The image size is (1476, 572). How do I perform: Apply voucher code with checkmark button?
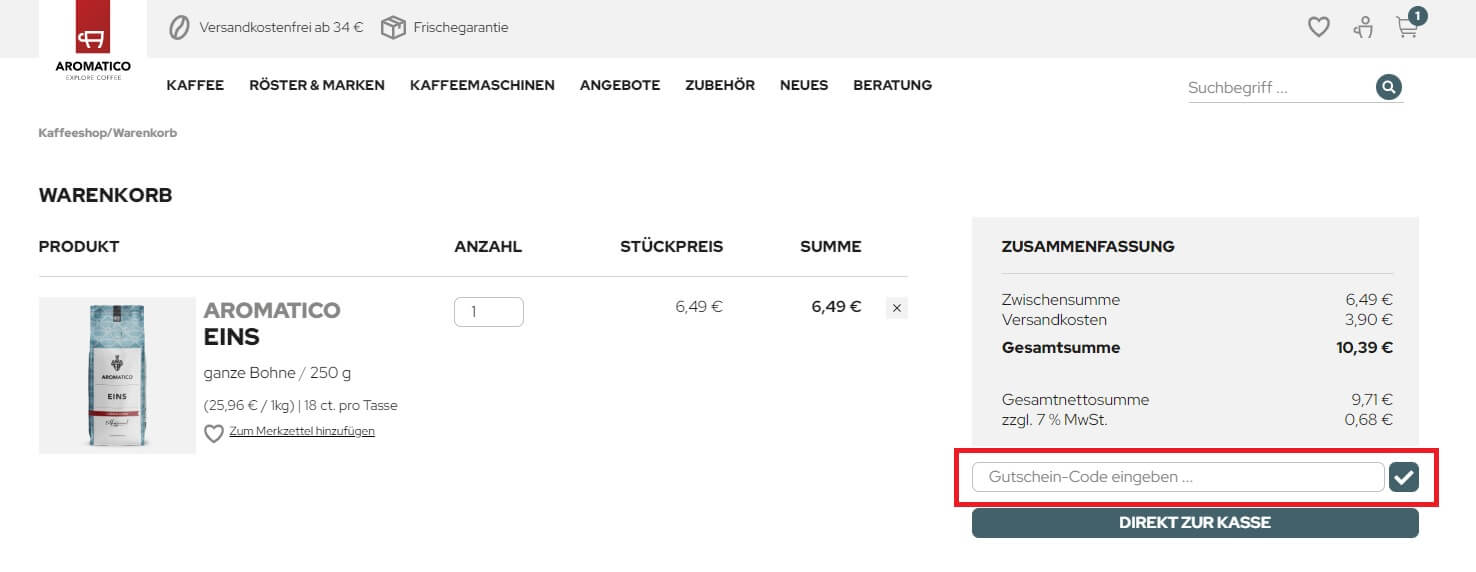click(1404, 477)
